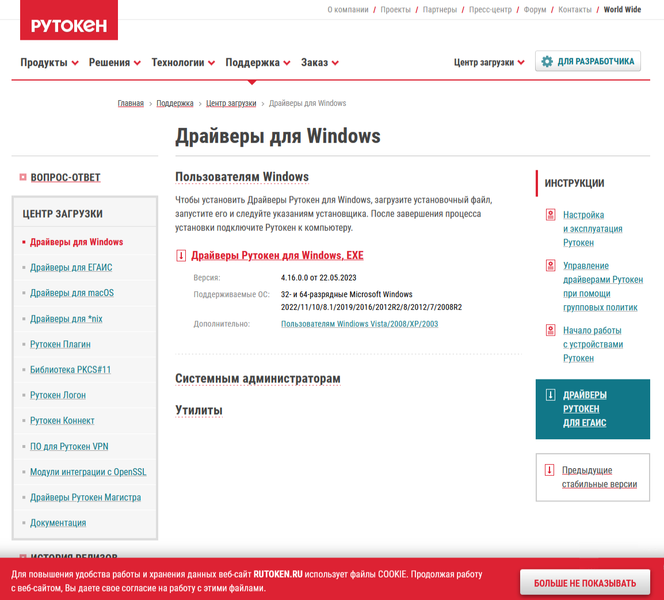Click download icon in Драйверы Рутокен для ЕГАИС box
This screenshot has width=664, height=600.
pyautogui.click(x=549, y=395)
